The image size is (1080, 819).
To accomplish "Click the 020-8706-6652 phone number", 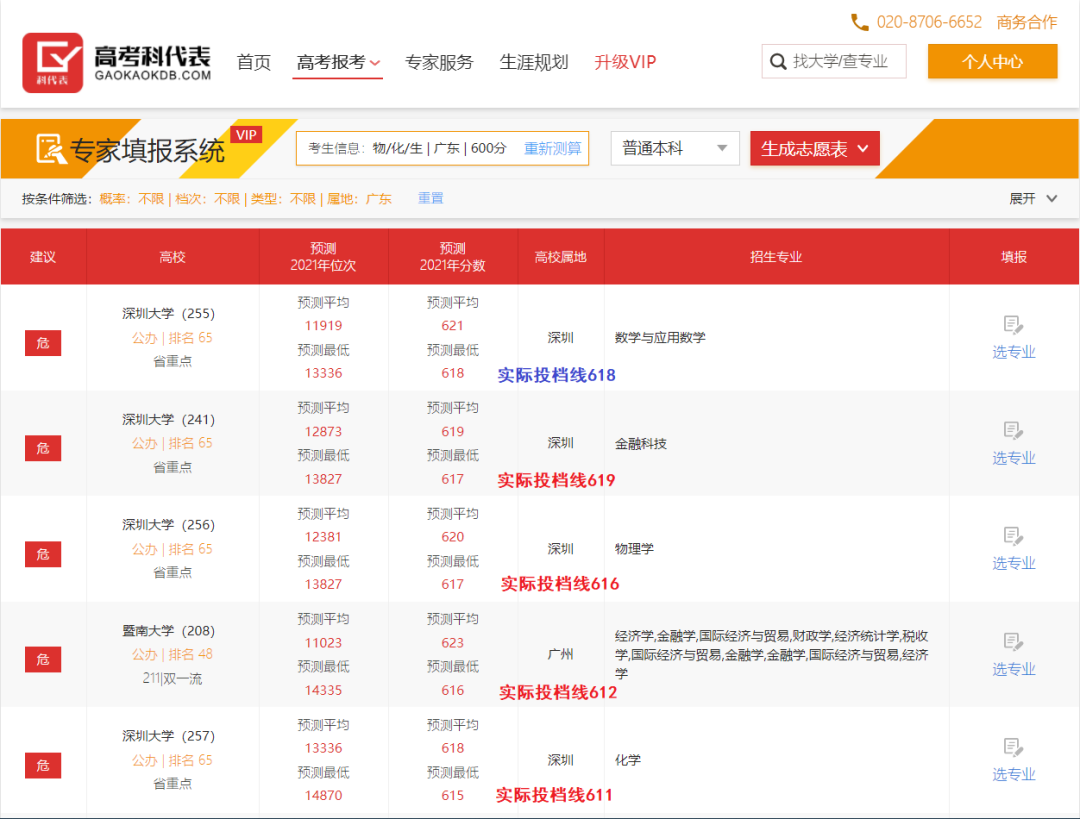I will pos(929,22).
